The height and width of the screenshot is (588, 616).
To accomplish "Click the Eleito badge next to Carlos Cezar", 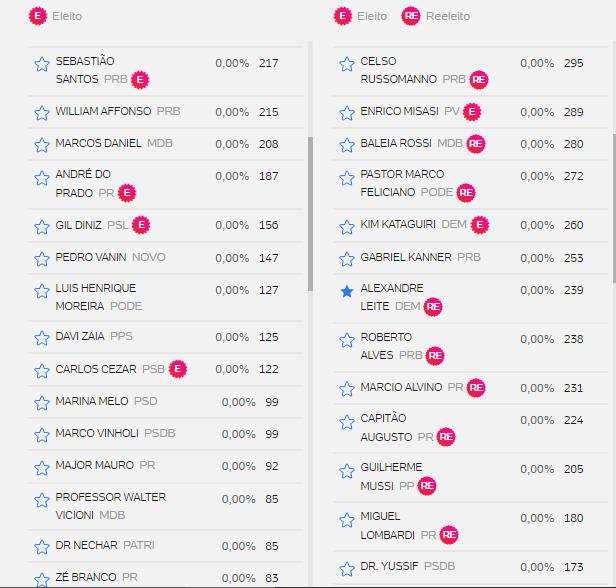I will 178,369.
